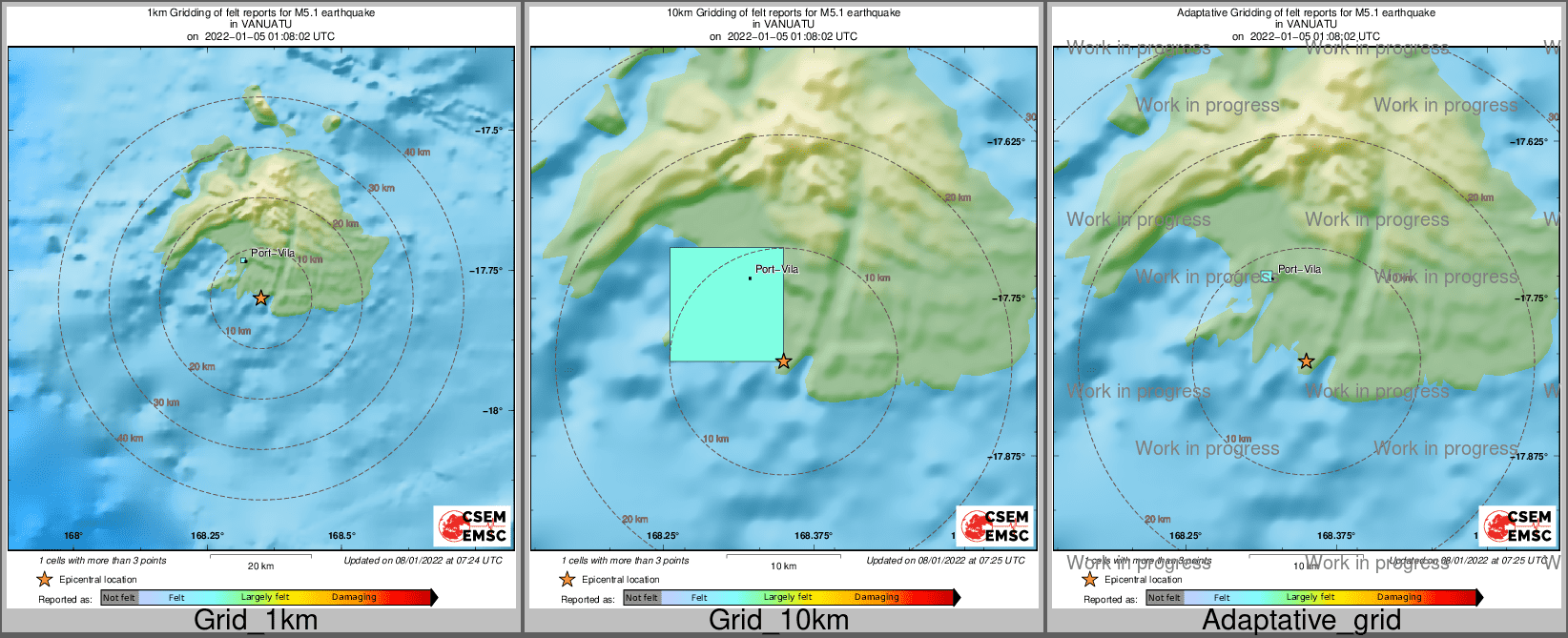This screenshot has width=1568, height=638.
Task: Click the CSEM EMSC logo in the Adaptative_grid map
Action: pyautogui.click(x=1518, y=525)
